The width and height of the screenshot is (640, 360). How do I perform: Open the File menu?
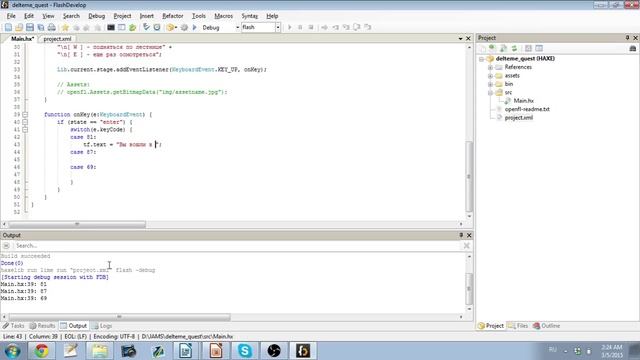point(11,16)
